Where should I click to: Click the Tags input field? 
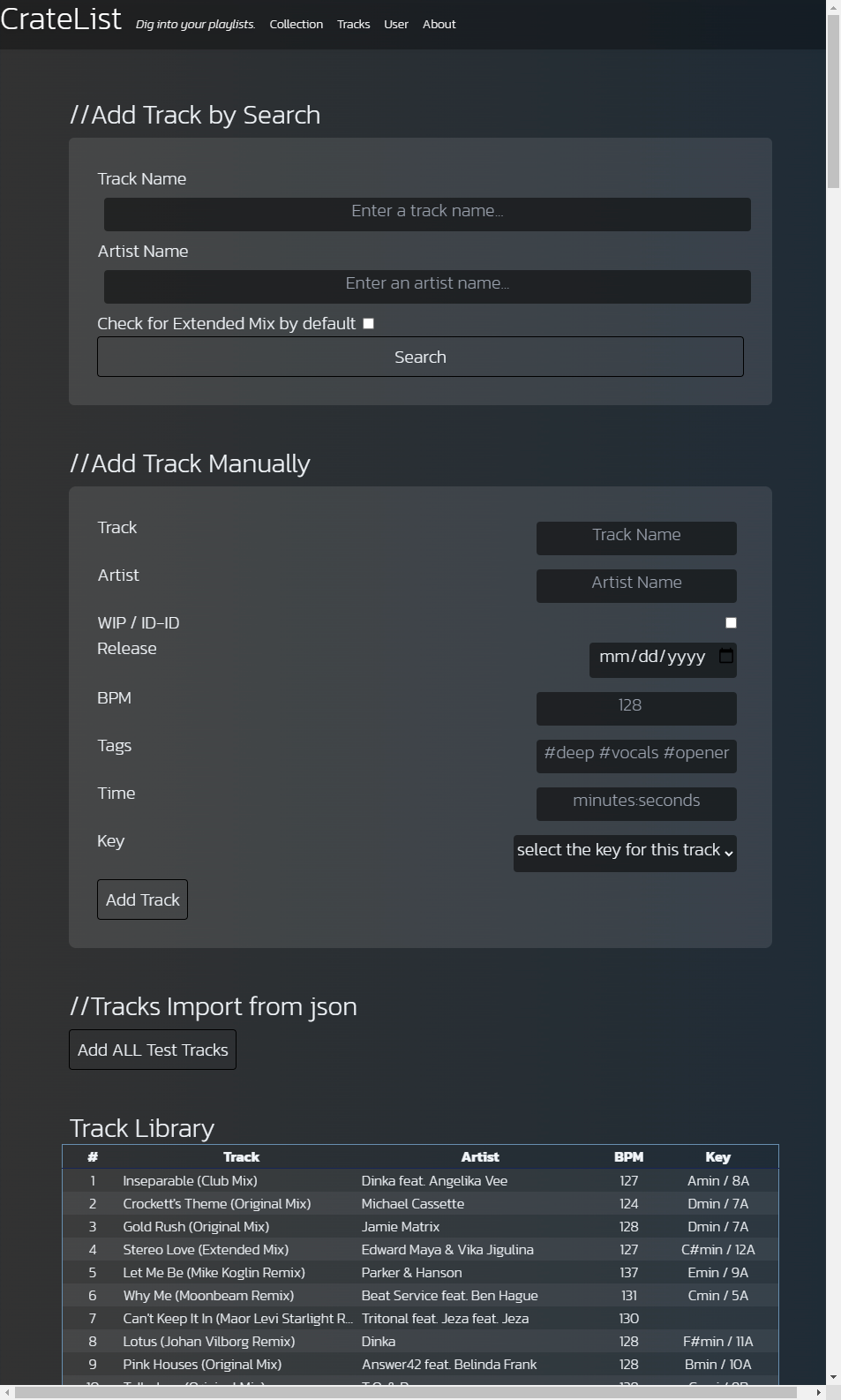[x=636, y=756]
